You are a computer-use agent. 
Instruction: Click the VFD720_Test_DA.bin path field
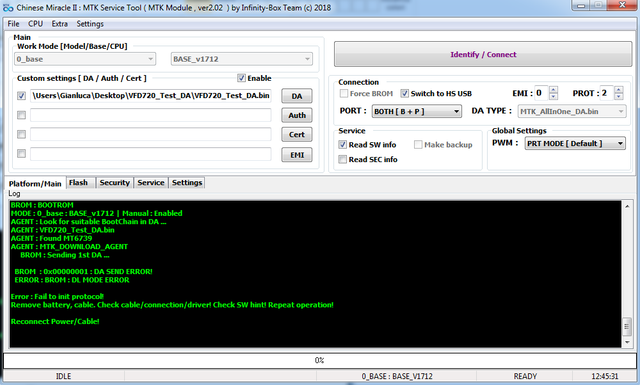pos(151,96)
